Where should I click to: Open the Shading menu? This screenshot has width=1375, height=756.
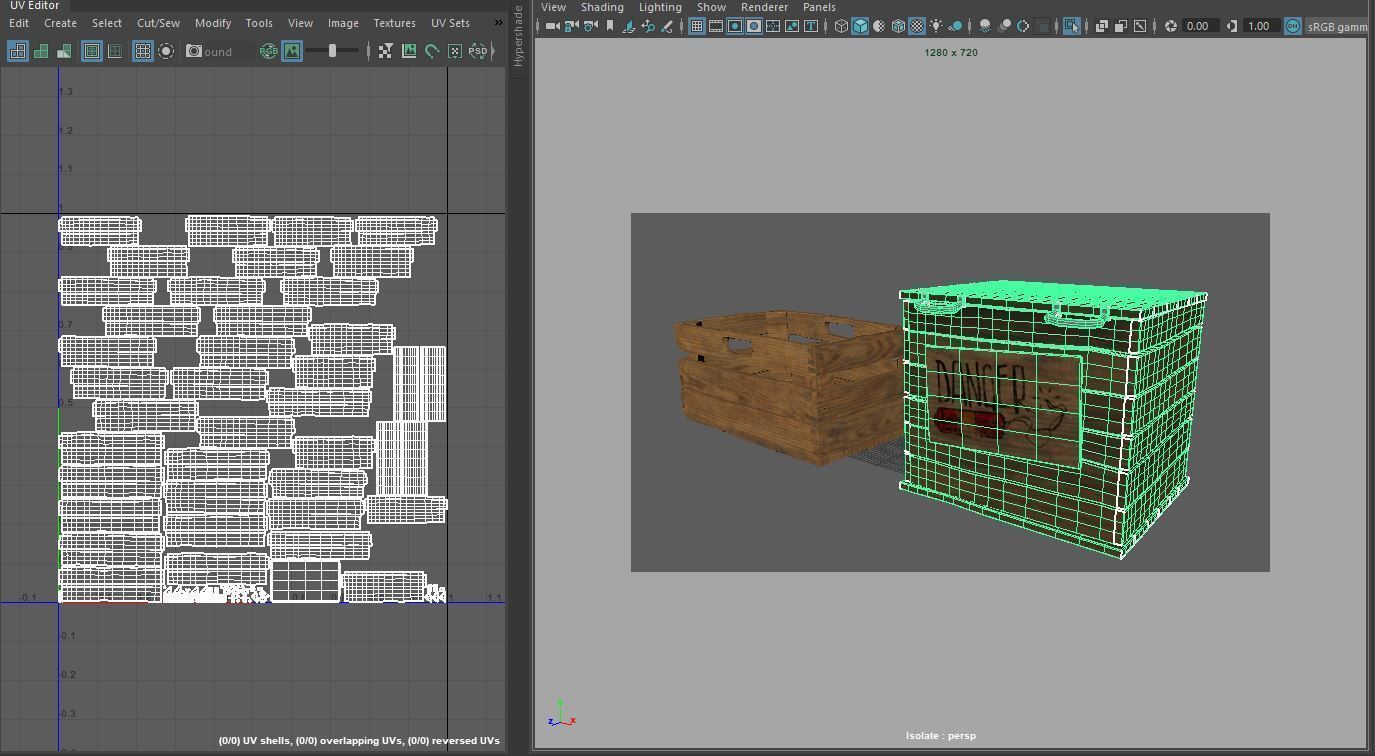[602, 7]
